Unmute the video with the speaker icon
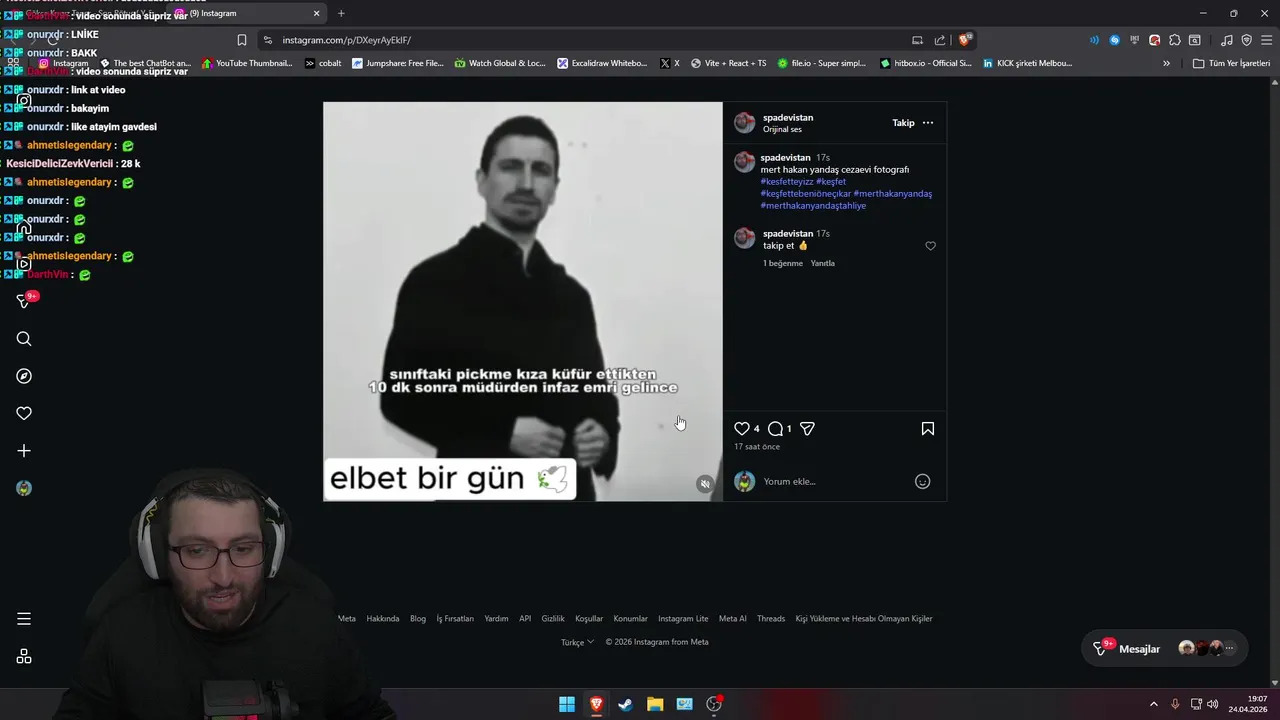 705,484
